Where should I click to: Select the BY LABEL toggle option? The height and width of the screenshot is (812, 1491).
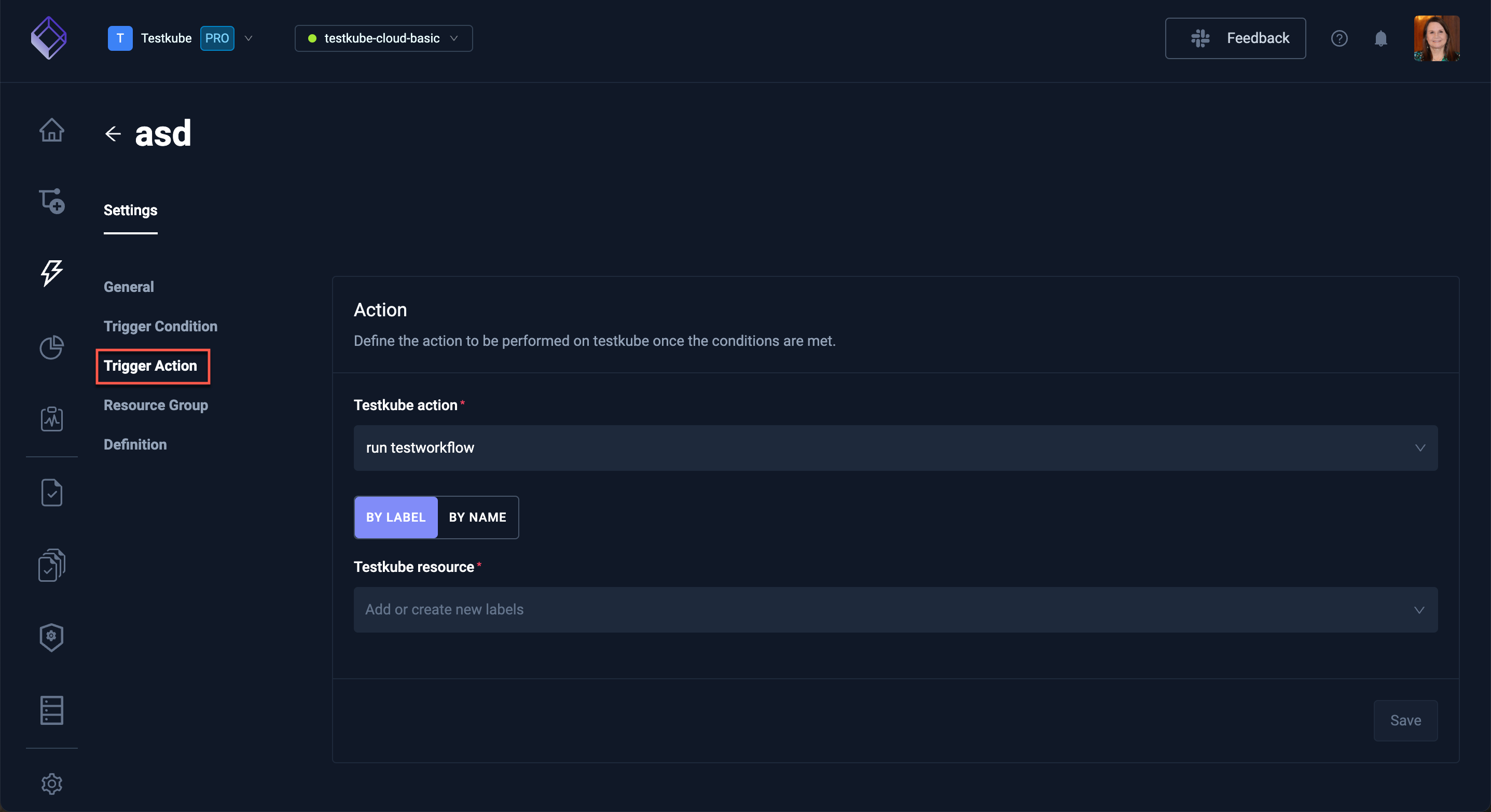tap(396, 517)
